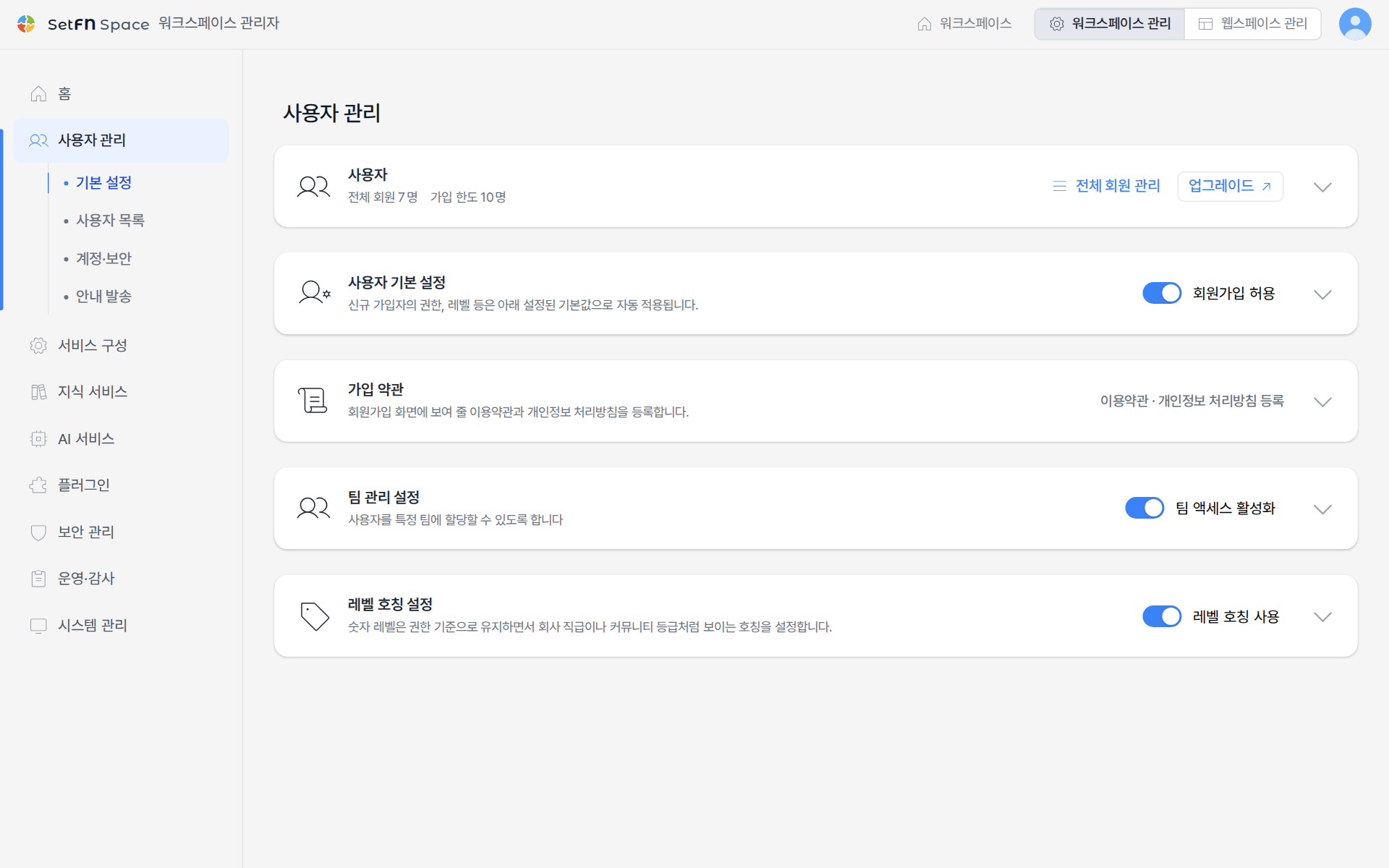The height and width of the screenshot is (868, 1389).
Task: Click the scroll document icon in 가입 약관 card
Action: (313, 401)
